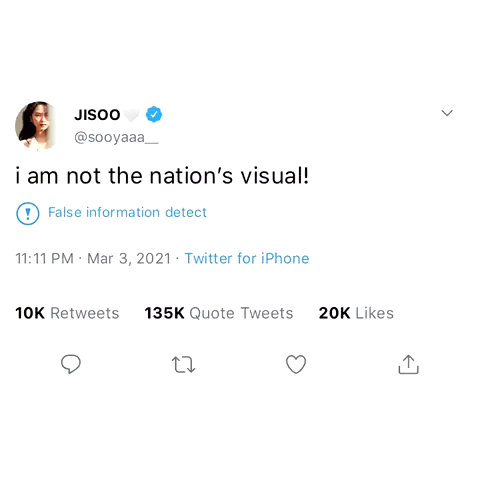View the 10K Retweets list
This screenshot has width=480, height=480.
67,313
